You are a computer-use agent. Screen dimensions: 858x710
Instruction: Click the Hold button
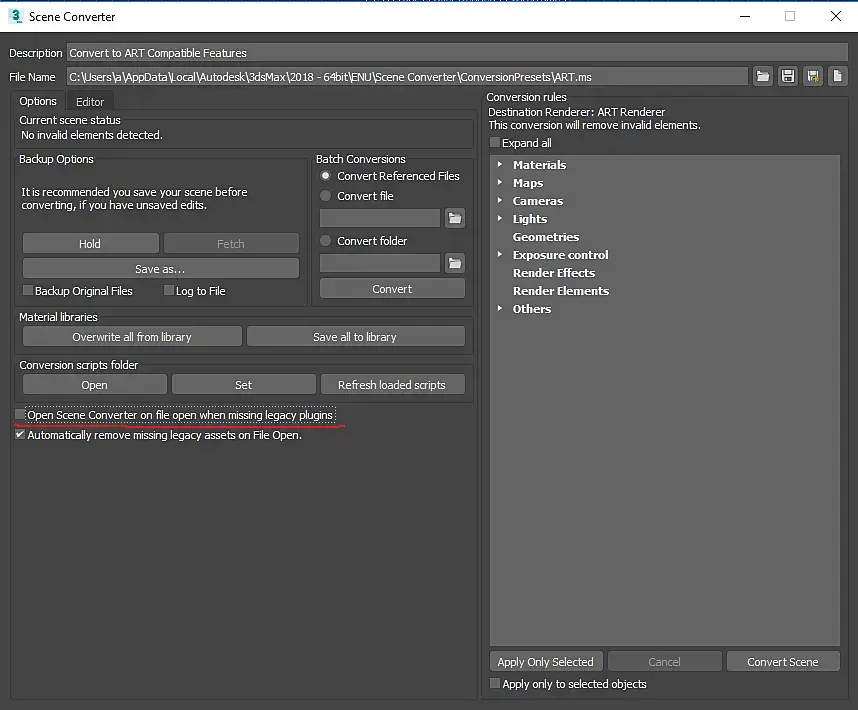[90, 243]
